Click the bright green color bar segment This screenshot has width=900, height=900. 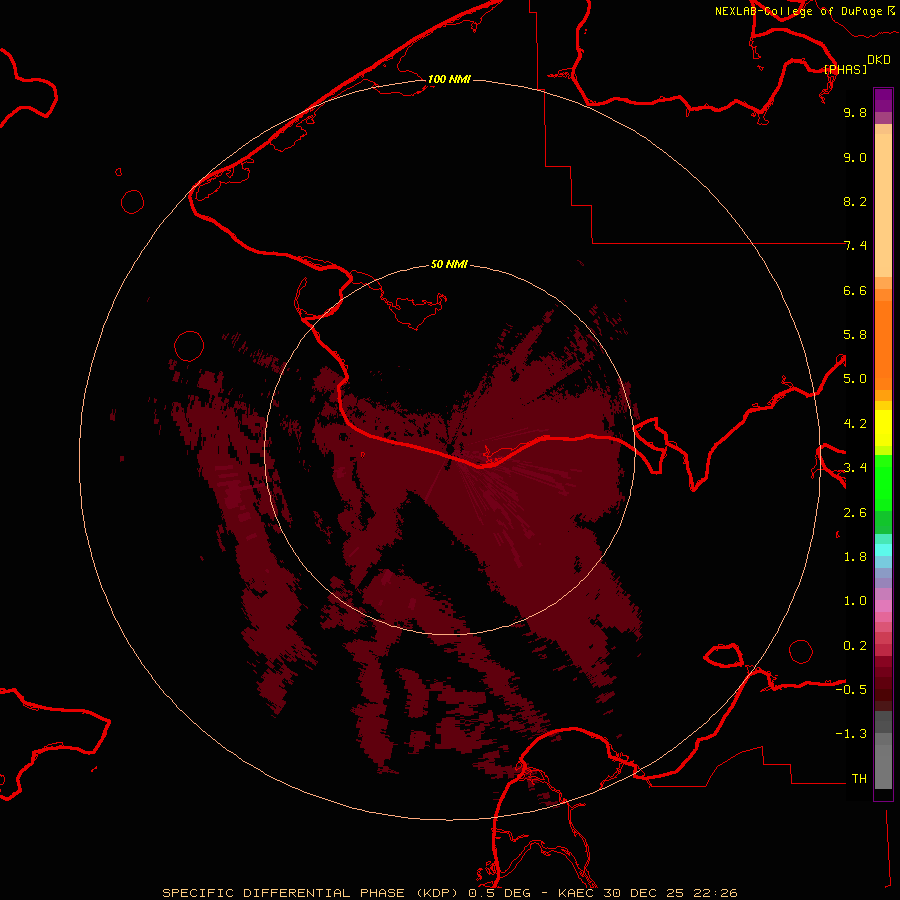(883, 483)
